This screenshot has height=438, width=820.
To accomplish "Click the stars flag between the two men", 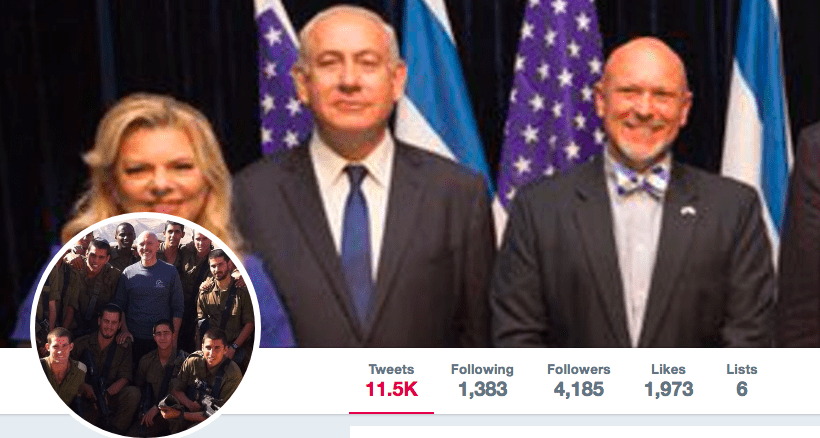I will [550, 99].
